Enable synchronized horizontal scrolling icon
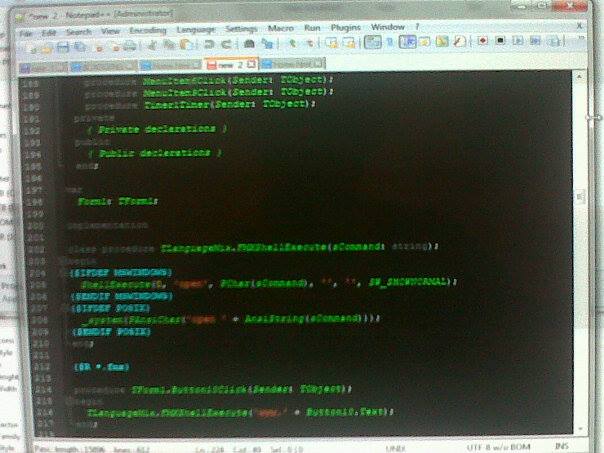Image resolution: width=604 pixels, height=453 pixels. click(349, 42)
